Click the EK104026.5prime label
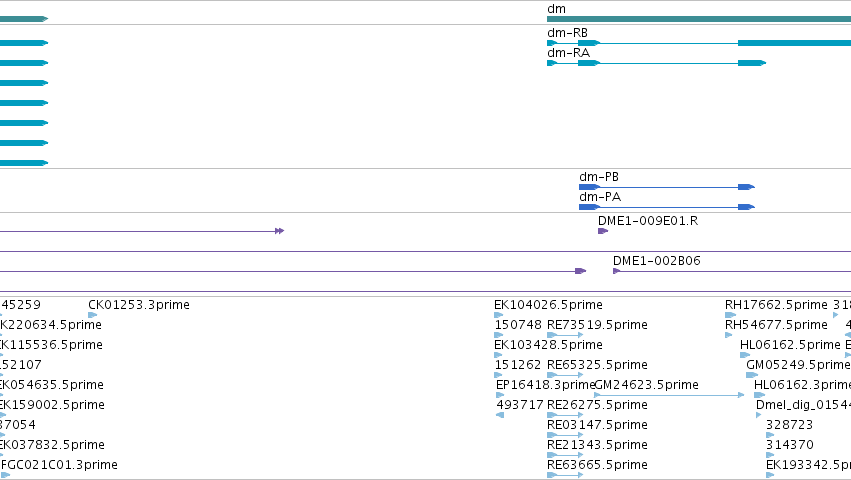Viewport: 851px width, 480px height. [x=548, y=305]
